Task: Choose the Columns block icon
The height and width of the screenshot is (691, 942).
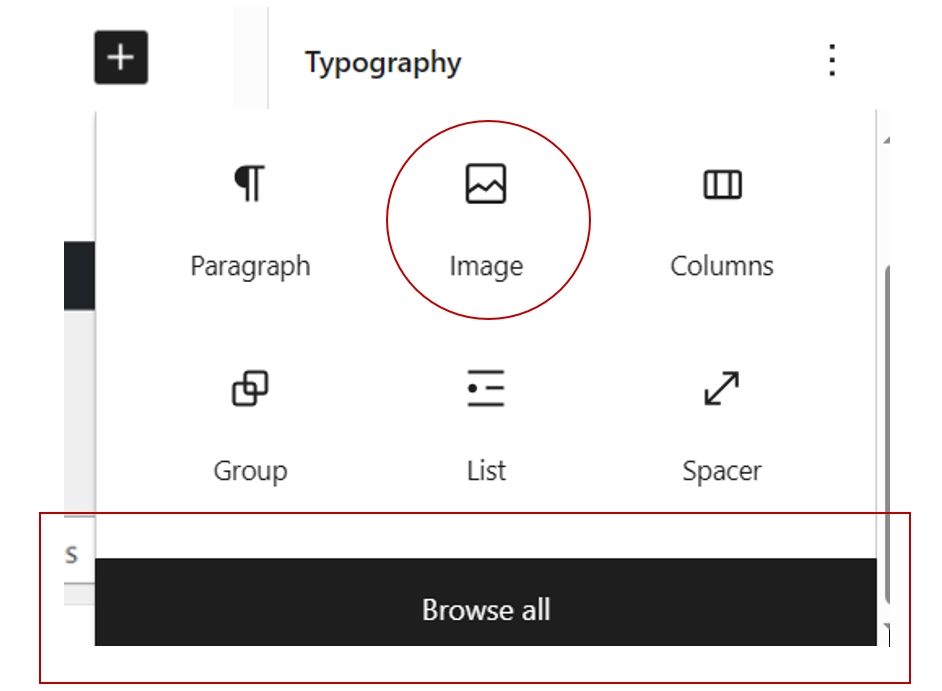Action: point(722,184)
